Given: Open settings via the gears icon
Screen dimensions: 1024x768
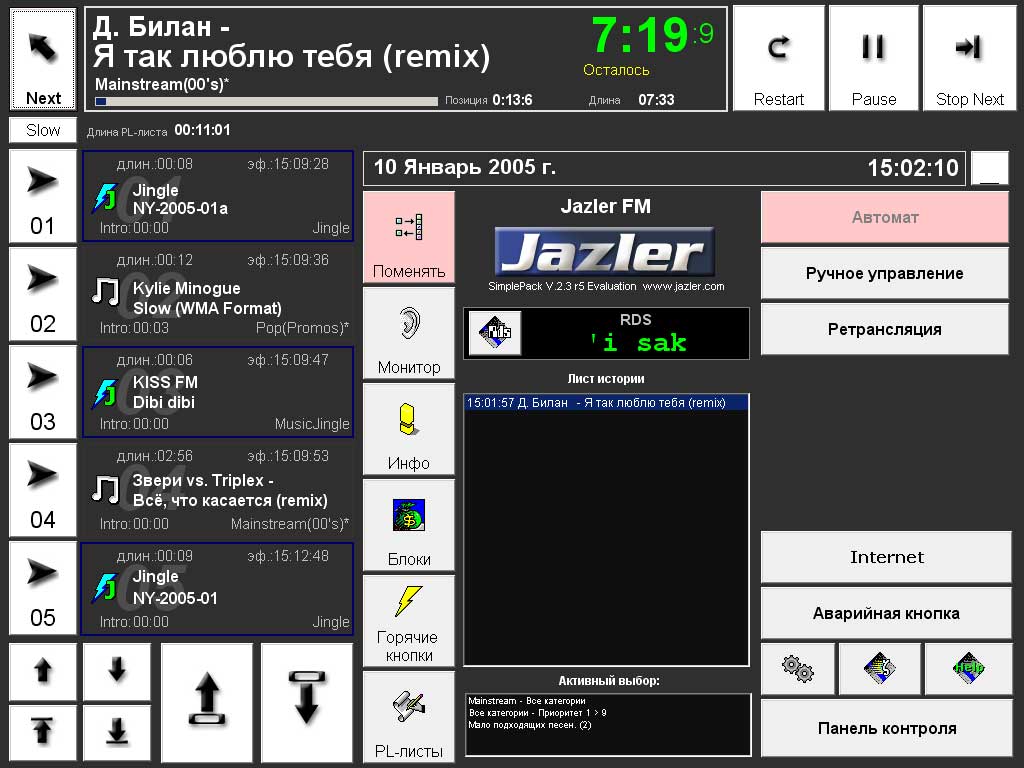Looking at the screenshot, I should 797,669.
